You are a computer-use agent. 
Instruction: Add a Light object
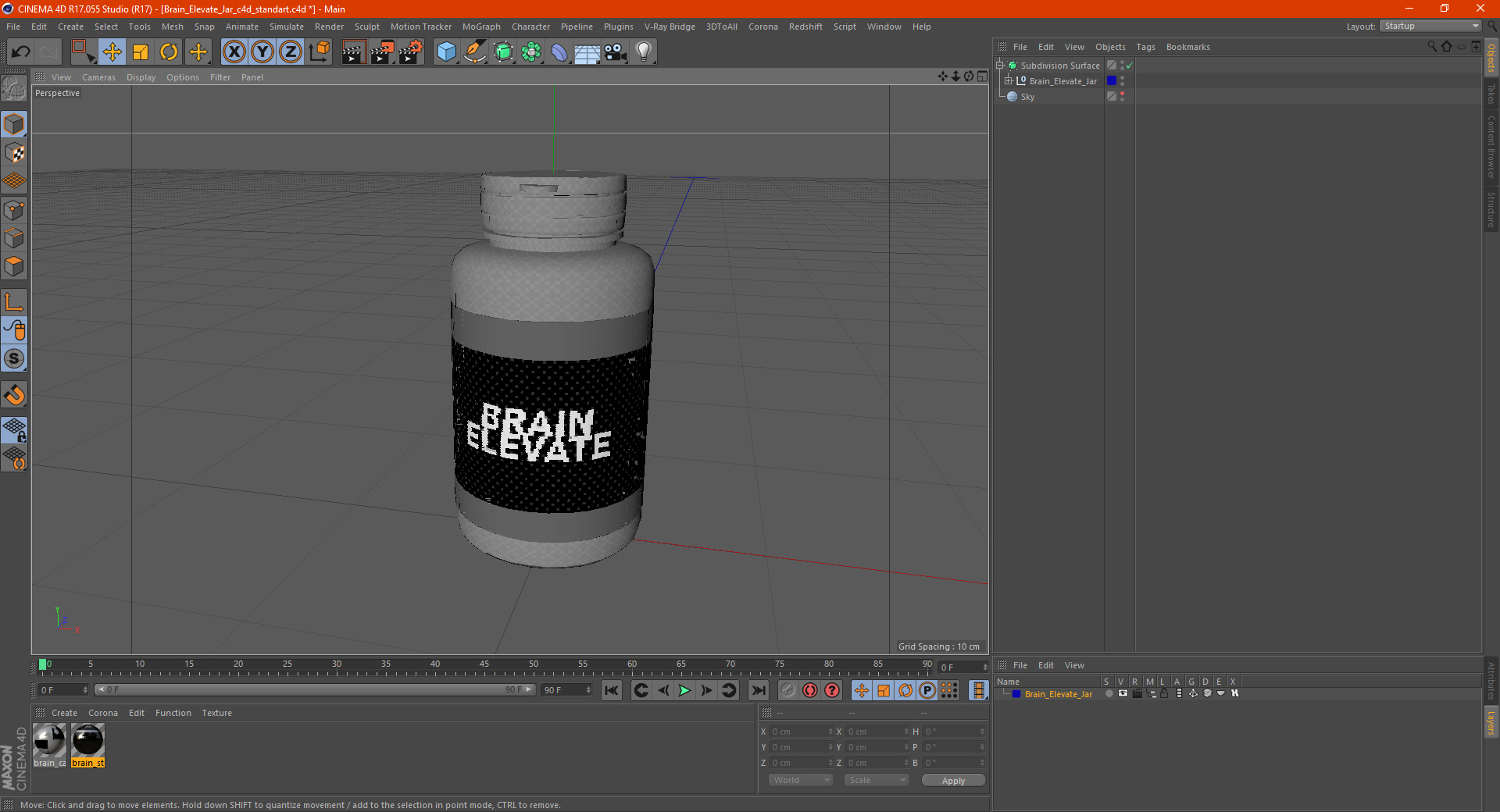[644, 52]
